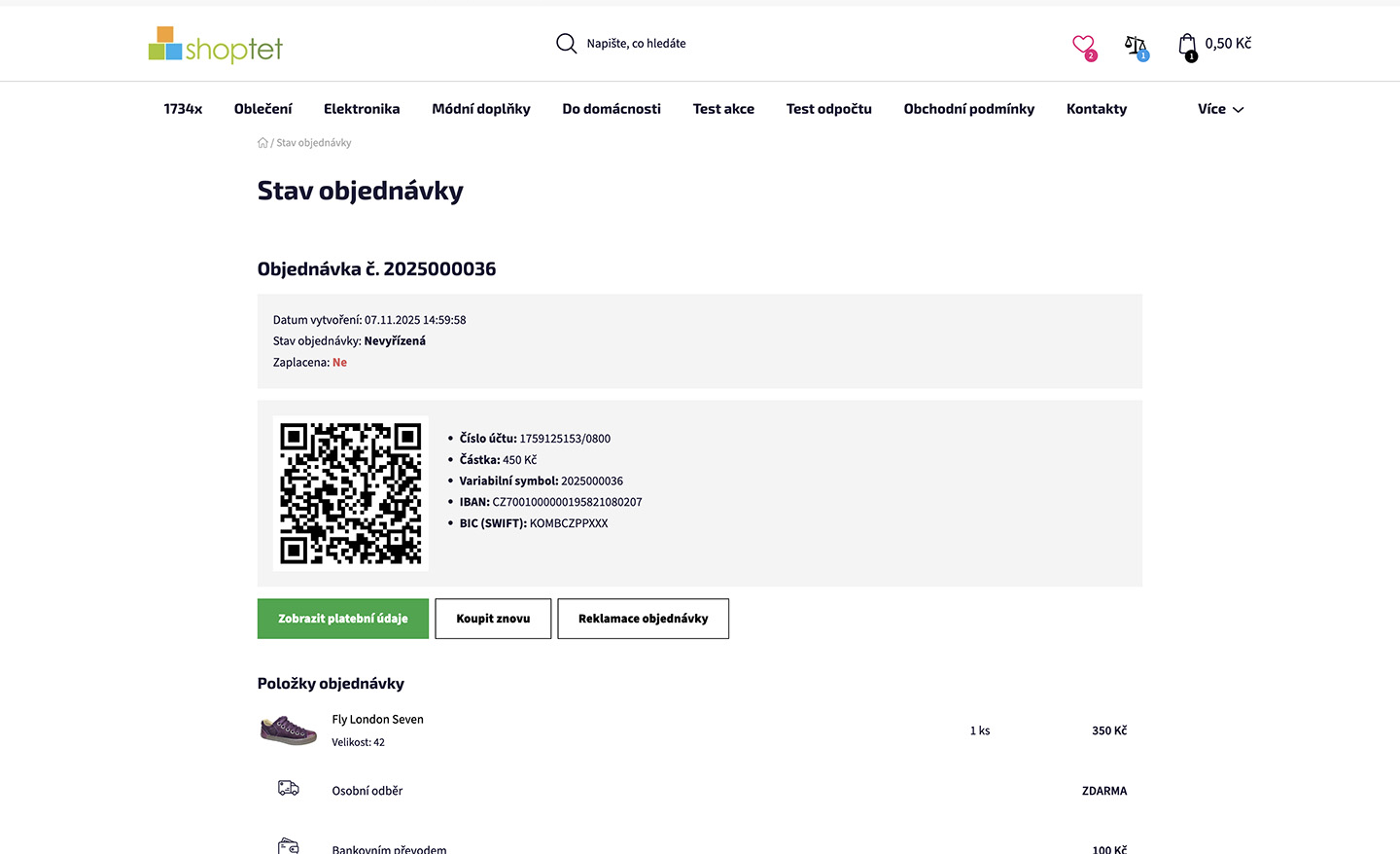Click the home breadcrumb icon

pyautogui.click(x=262, y=143)
